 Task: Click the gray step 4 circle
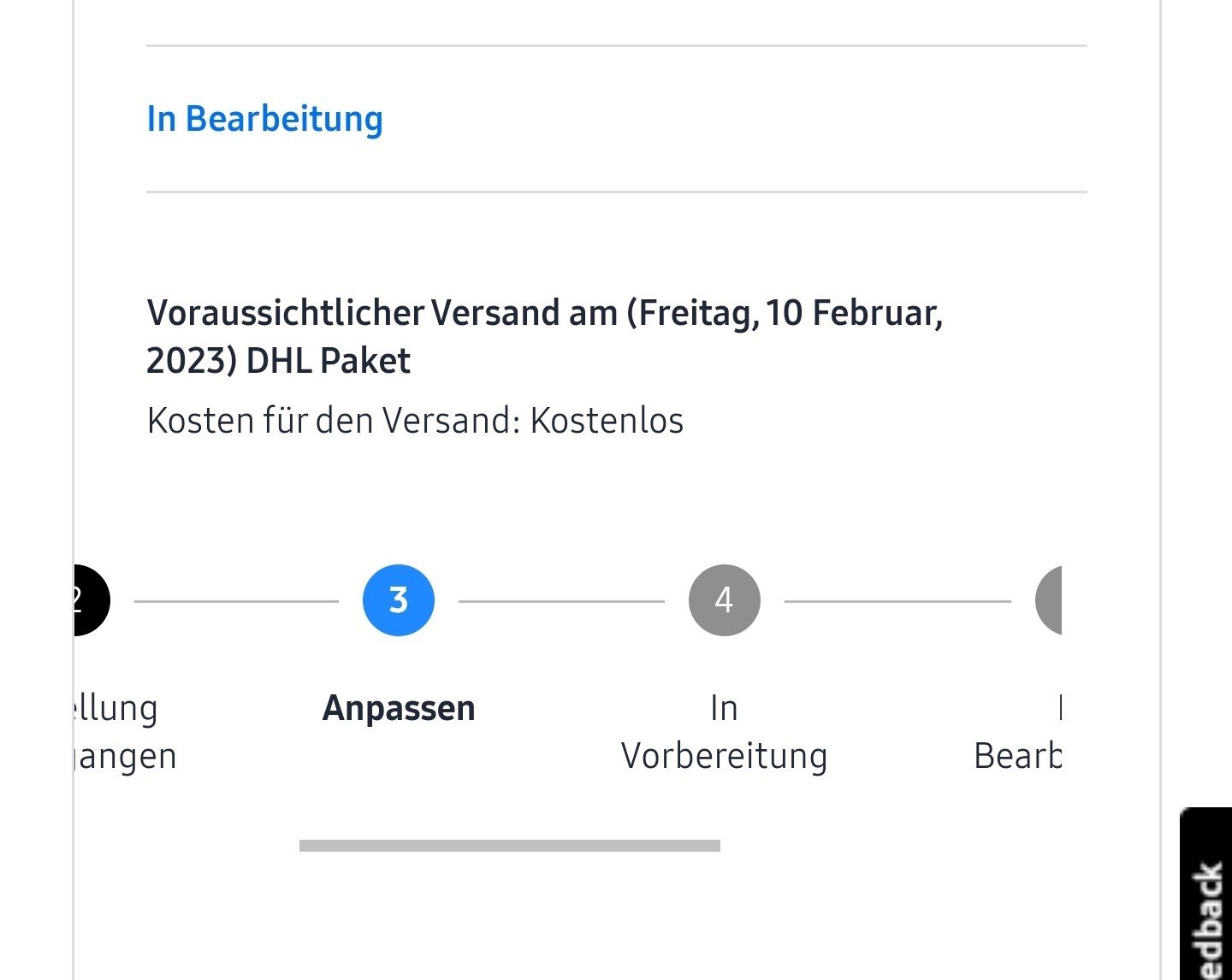click(x=724, y=600)
